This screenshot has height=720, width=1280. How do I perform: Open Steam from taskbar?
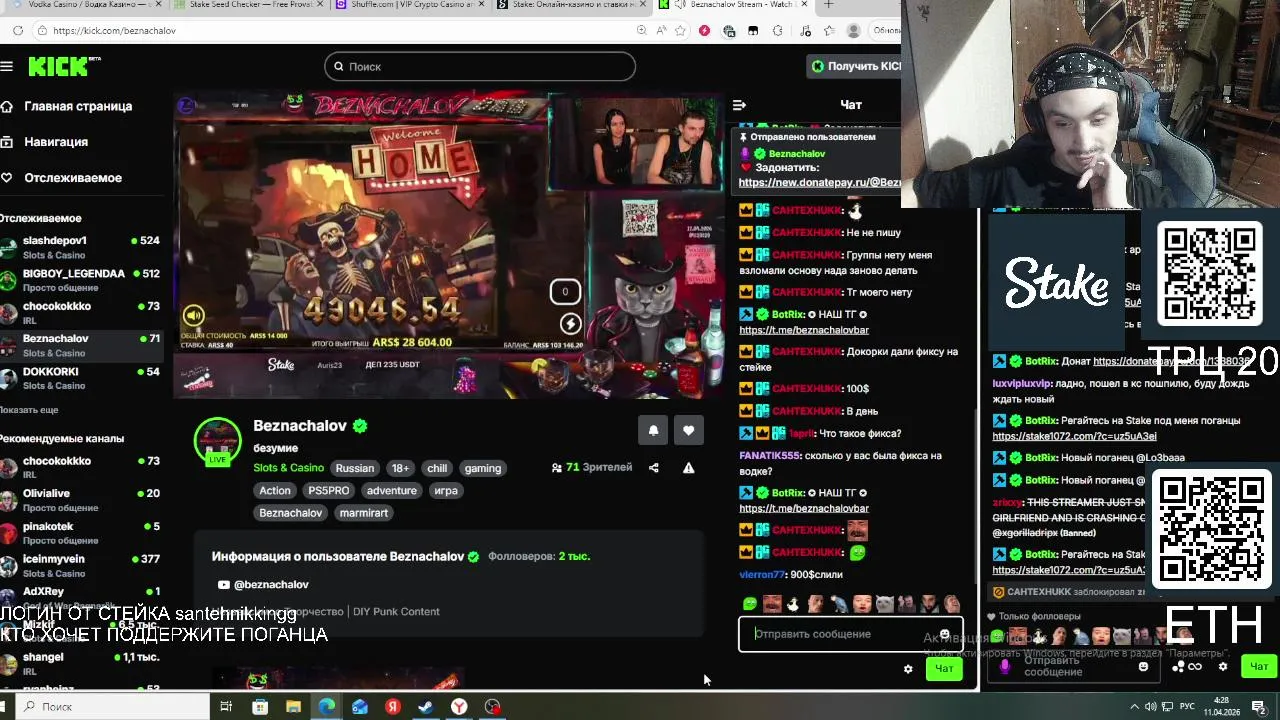[426, 707]
